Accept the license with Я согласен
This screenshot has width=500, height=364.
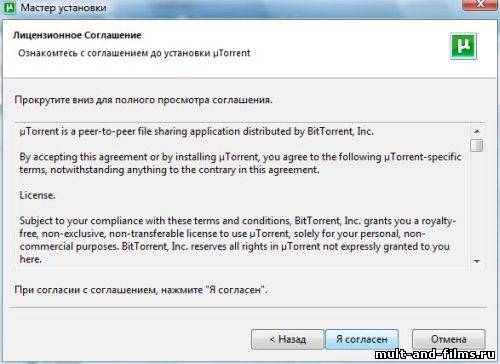pyautogui.click(x=362, y=339)
